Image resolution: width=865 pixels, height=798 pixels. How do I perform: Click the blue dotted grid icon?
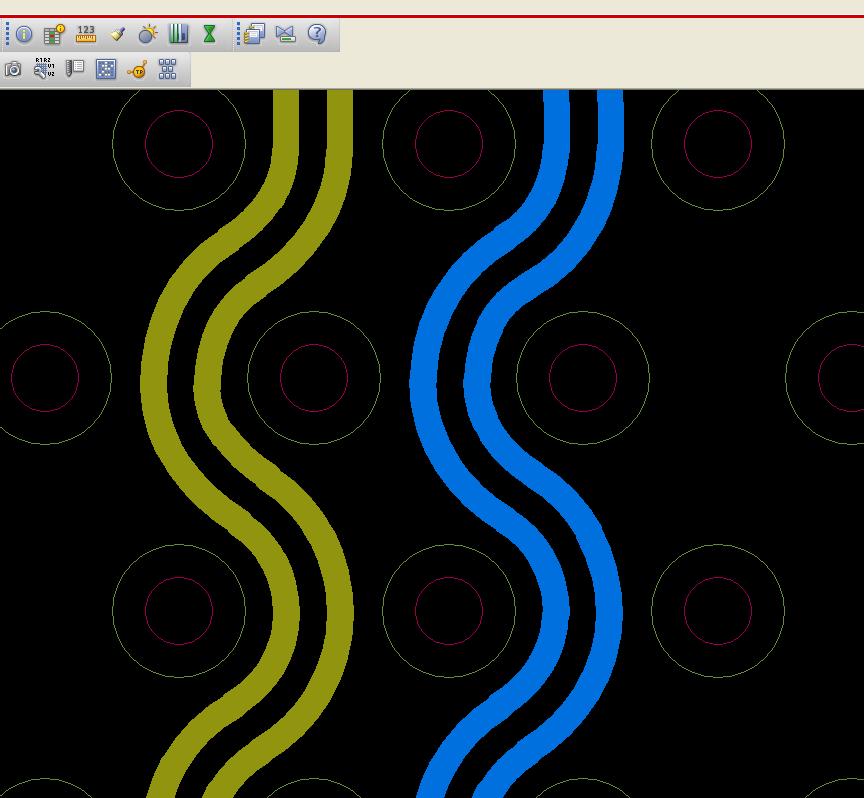(106, 69)
